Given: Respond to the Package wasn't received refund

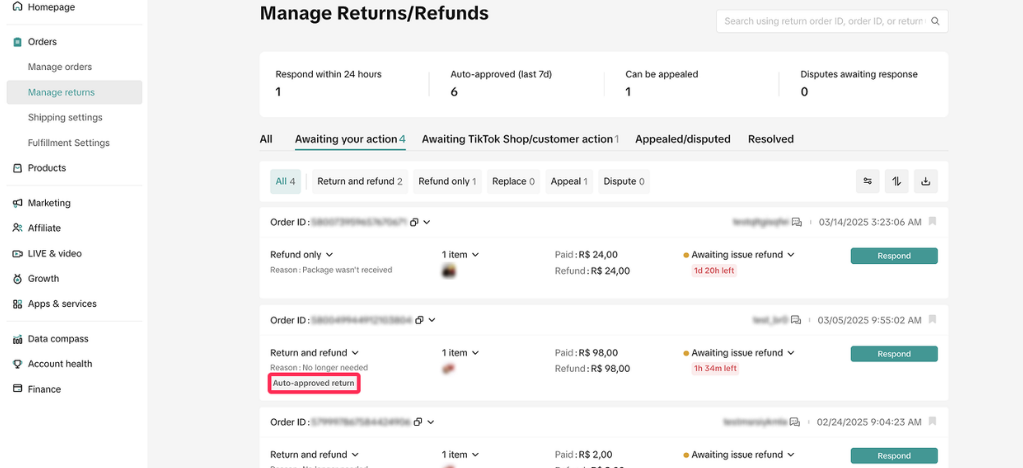Looking at the screenshot, I should click(x=893, y=256).
